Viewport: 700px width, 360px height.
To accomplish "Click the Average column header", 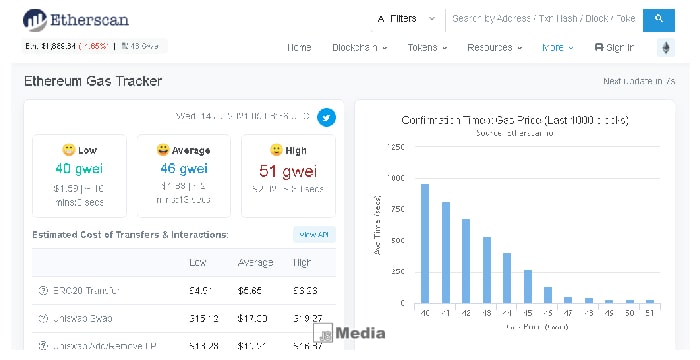I will click(255, 263).
